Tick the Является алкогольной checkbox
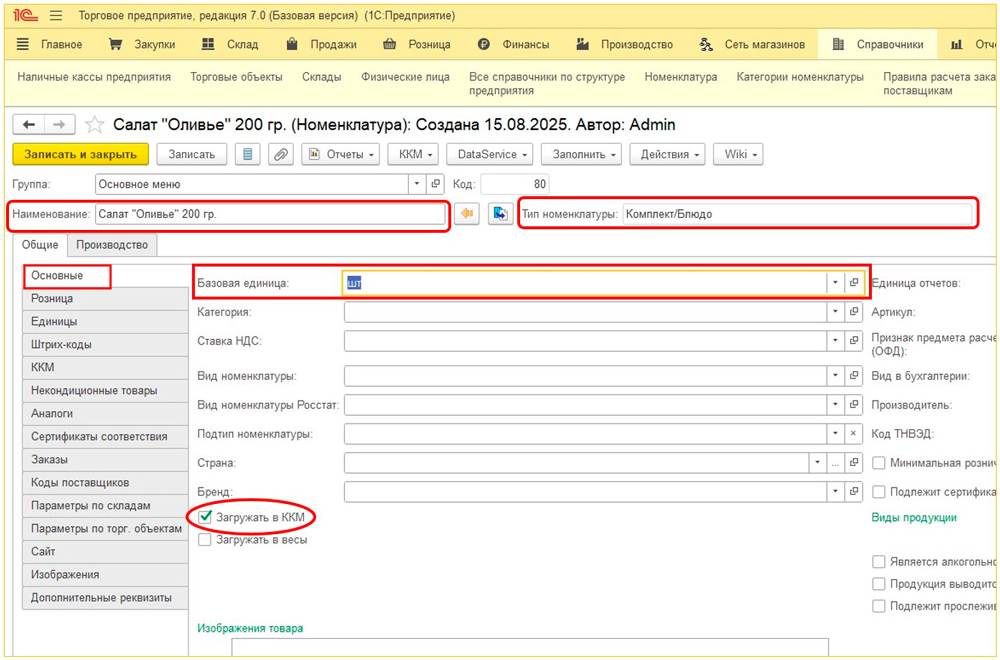Screen dimensions: 1000x660 tap(879, 562)
